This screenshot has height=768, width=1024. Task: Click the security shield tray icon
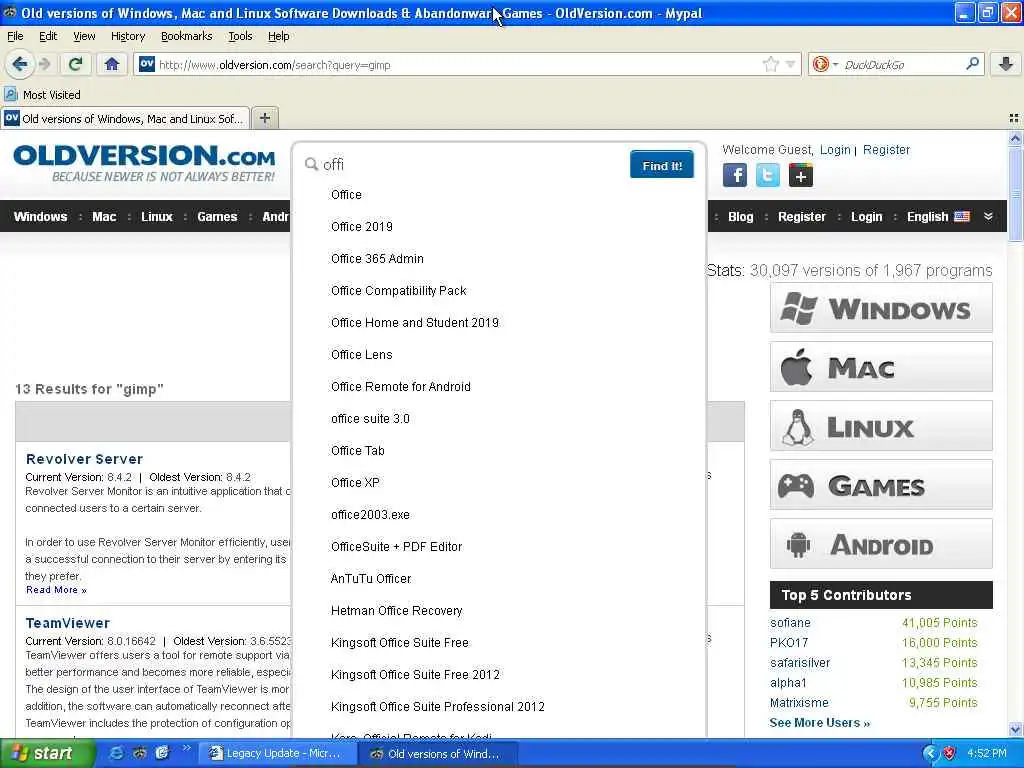[950, 753]
